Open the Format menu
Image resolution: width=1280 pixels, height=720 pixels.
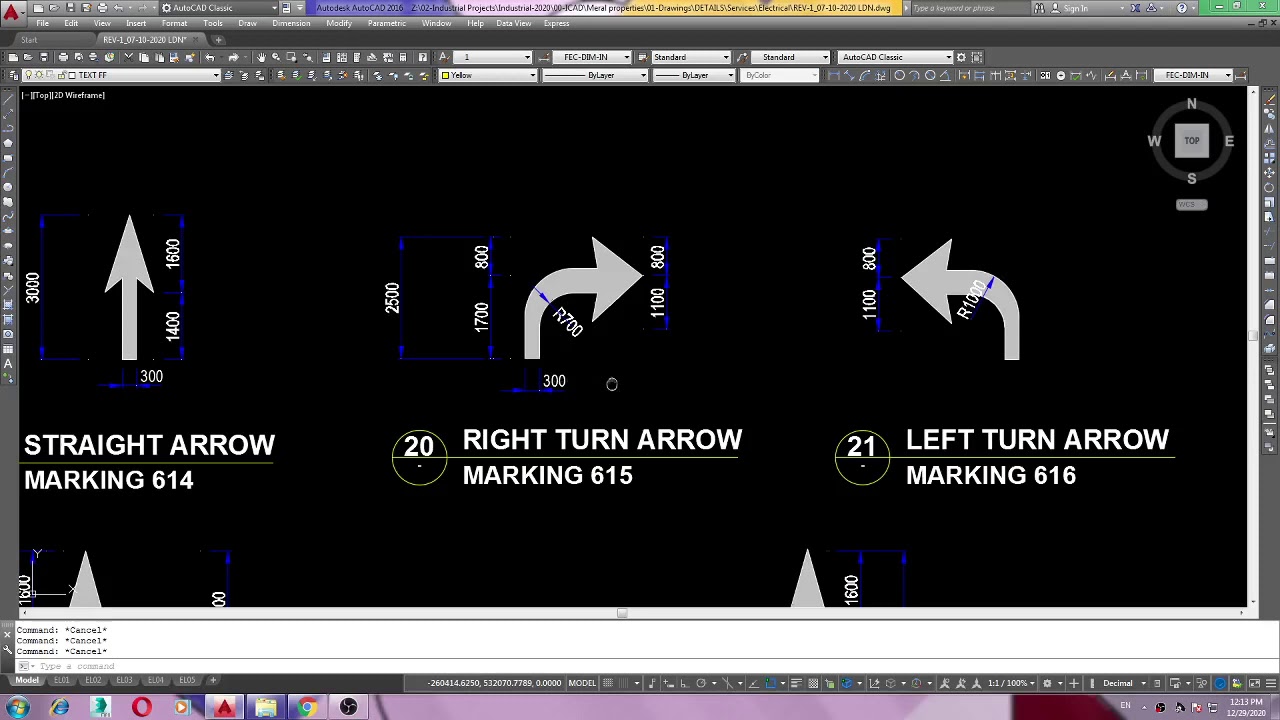point(174,23)
